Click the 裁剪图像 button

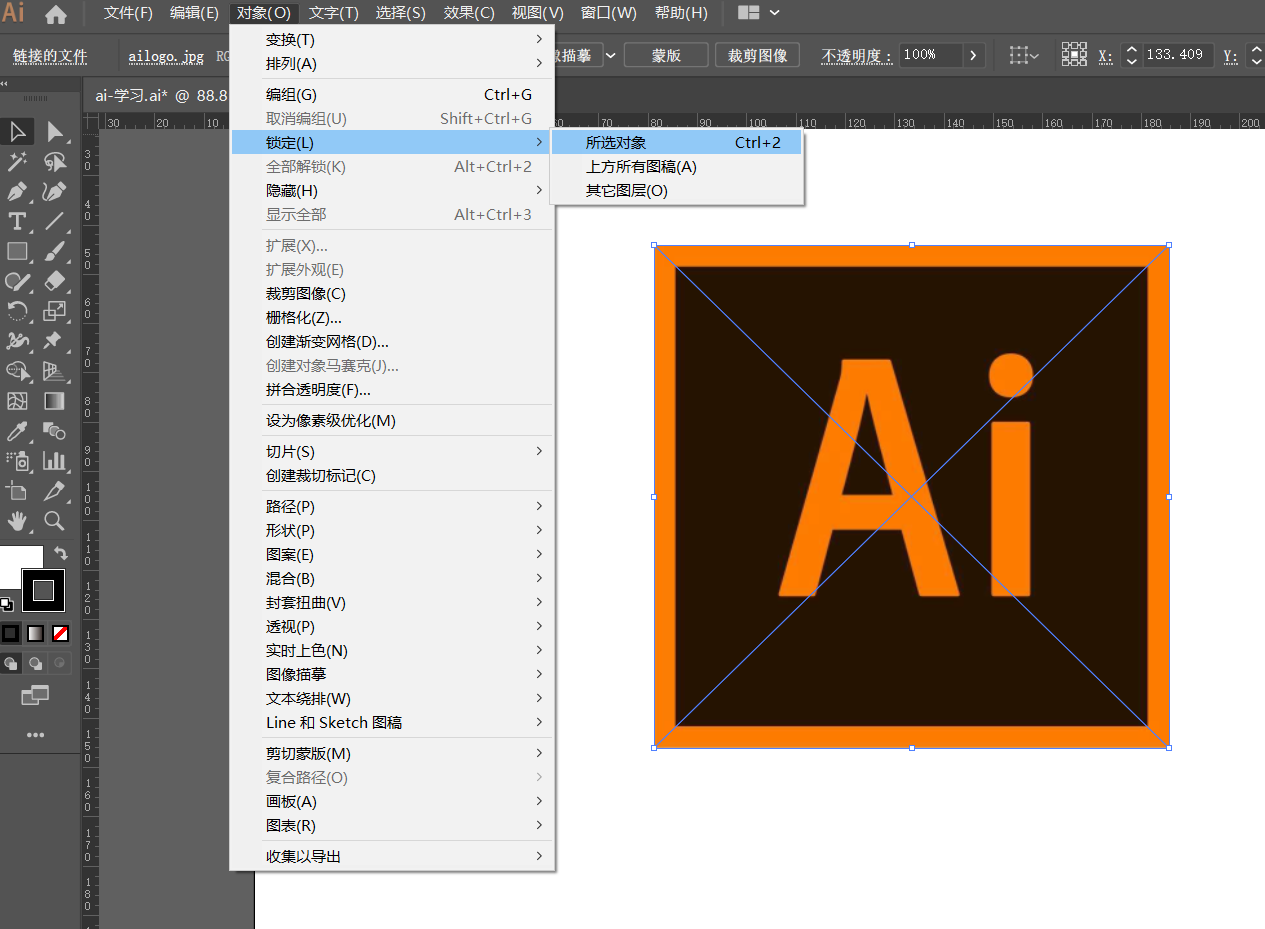pyautogui.click(x=758, y=56)
